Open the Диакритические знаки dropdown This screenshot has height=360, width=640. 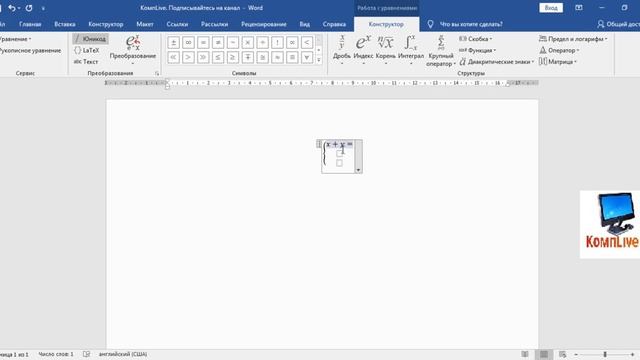[x=496, y=62]
